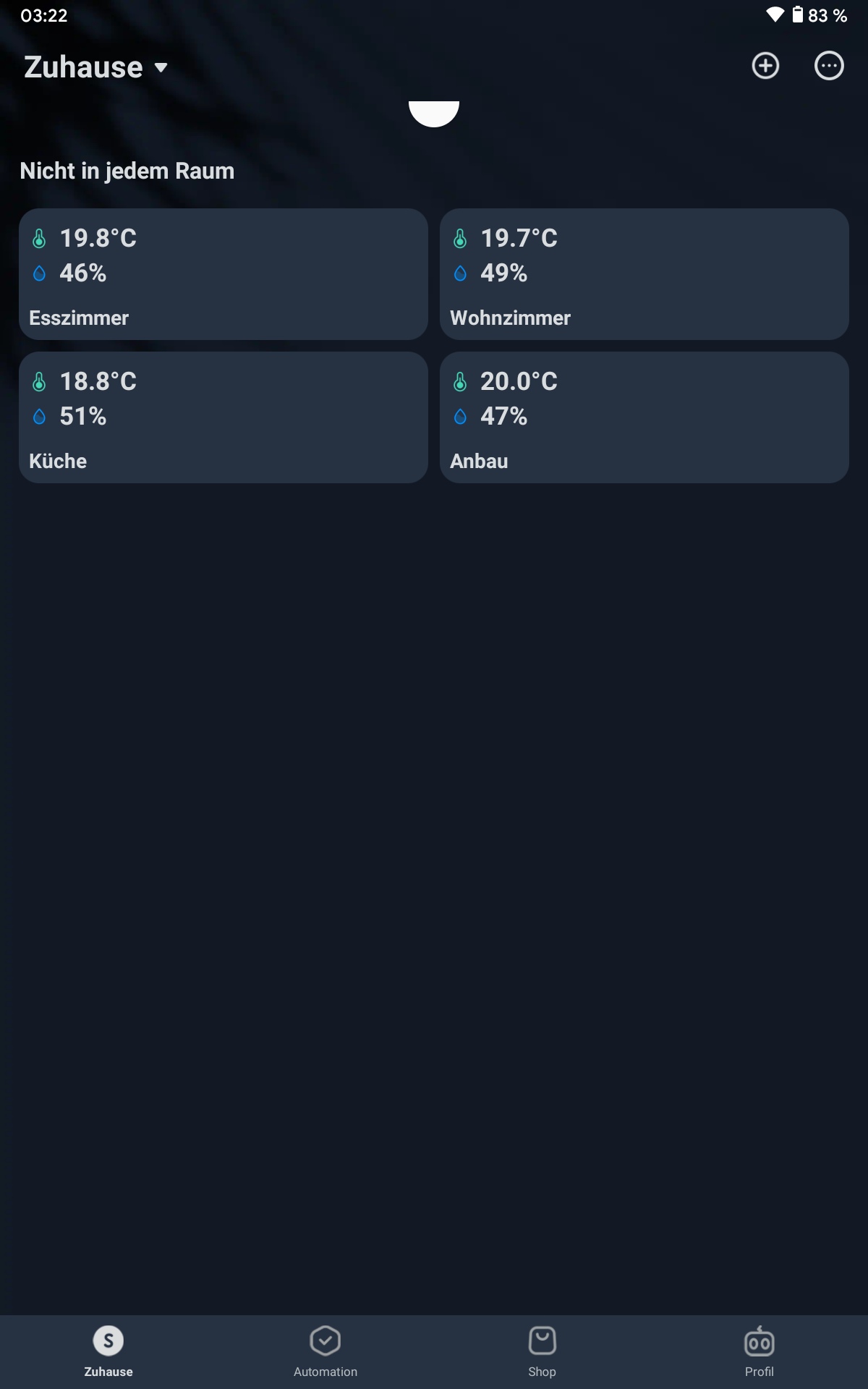Image resolution: width=868 pixels, height=1389 pixels.
Task: Open the more options ellipsis menu
Action: [x=829, y=66]
